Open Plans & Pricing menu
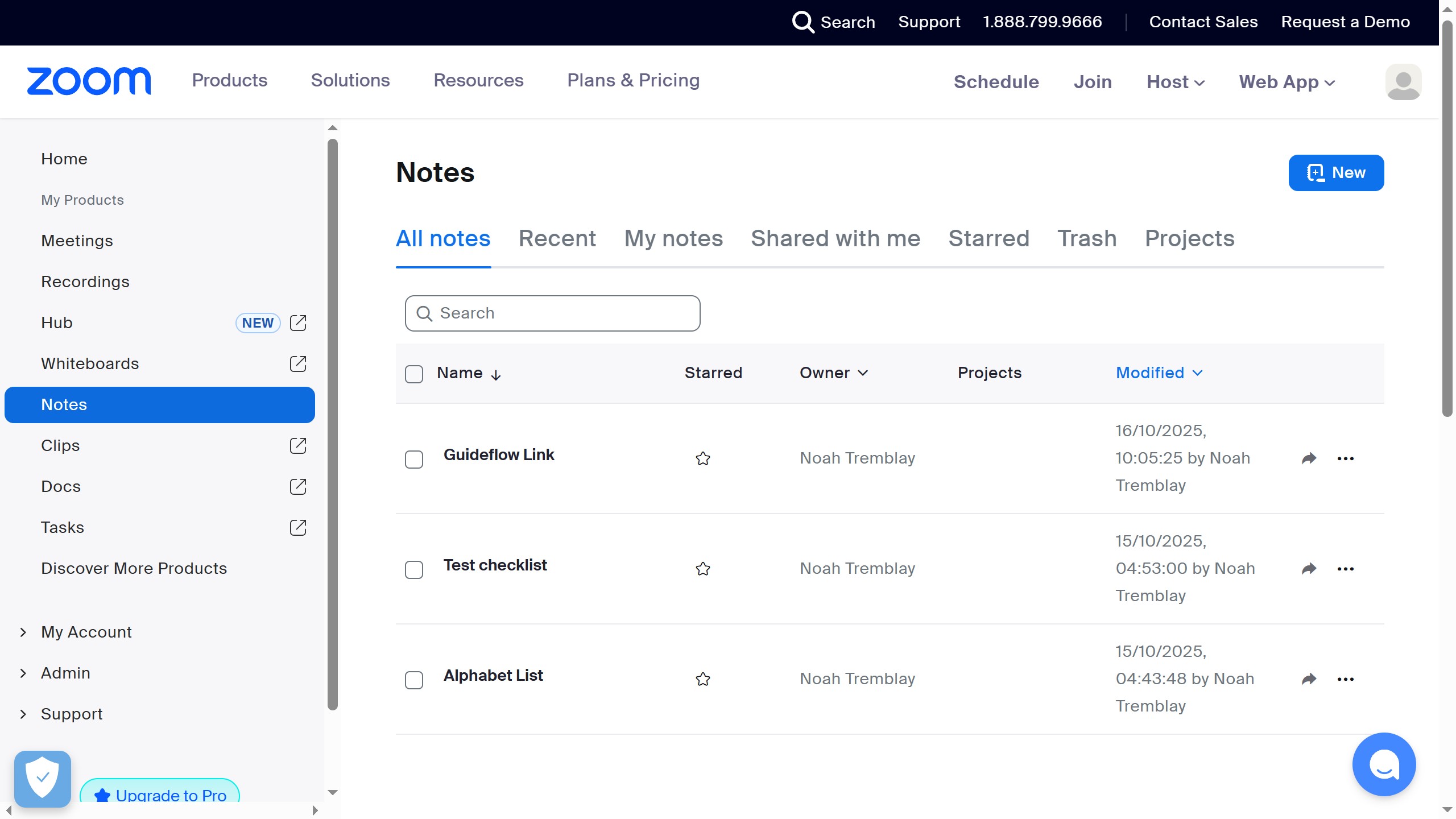1456x819 pixels. pyautogui.click(x=634, y=80)
